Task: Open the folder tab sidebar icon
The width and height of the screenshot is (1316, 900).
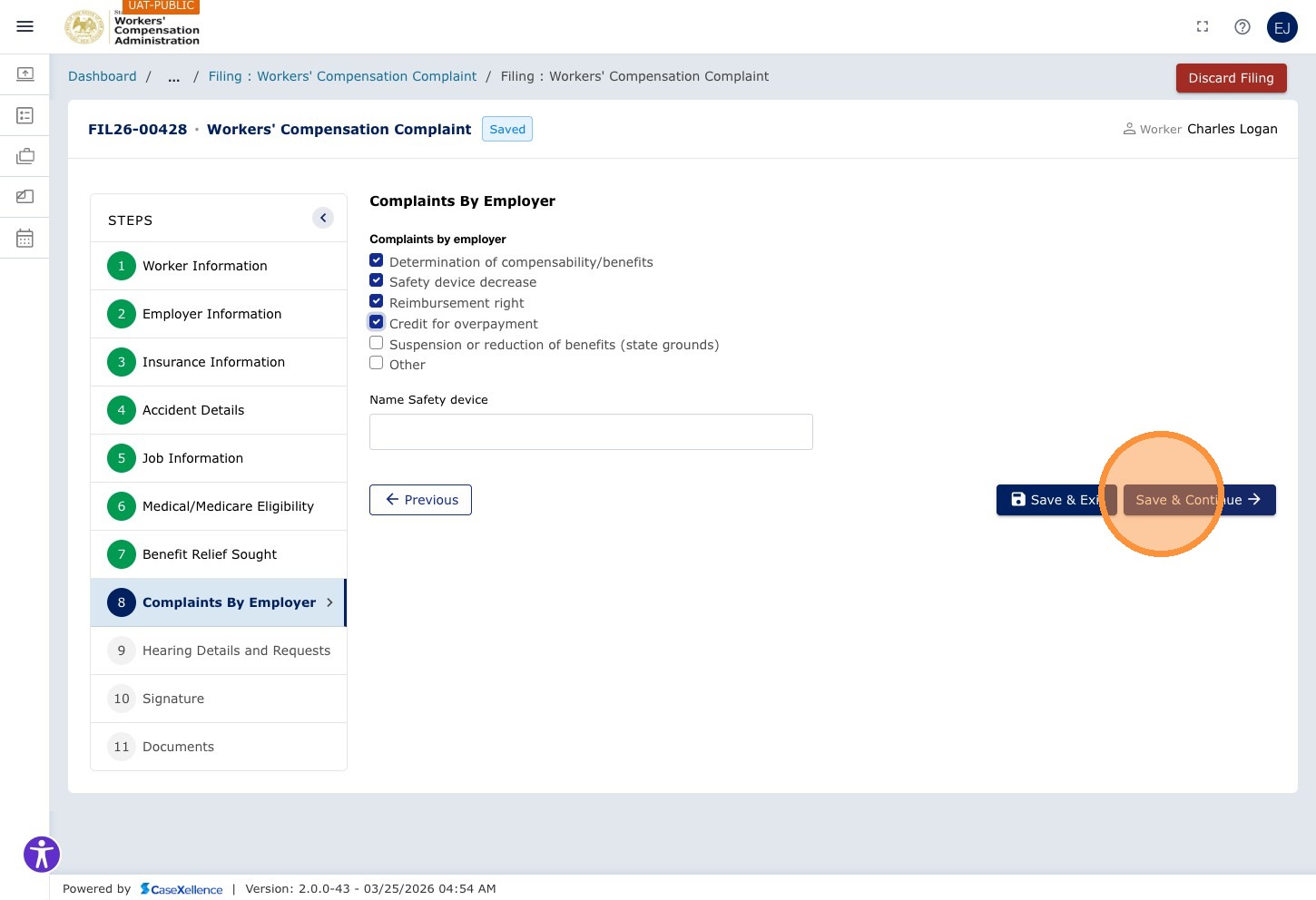Action: (25, 197)
